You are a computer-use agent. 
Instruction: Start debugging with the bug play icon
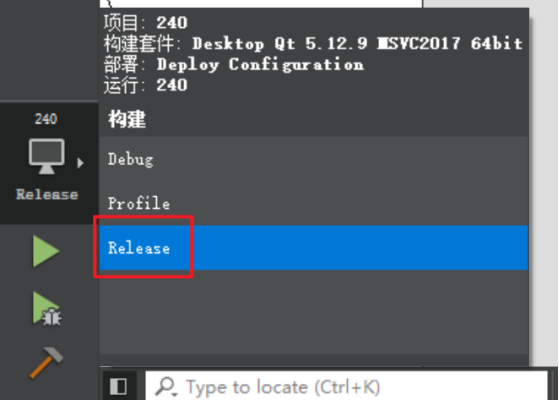tap(47, 309)
